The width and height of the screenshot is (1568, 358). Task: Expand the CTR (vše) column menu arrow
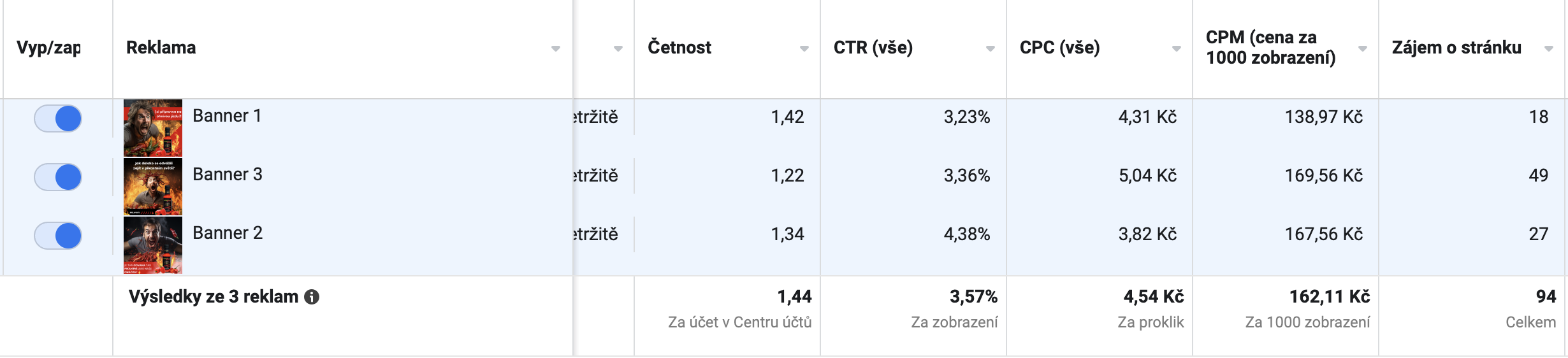coord(991,48)
